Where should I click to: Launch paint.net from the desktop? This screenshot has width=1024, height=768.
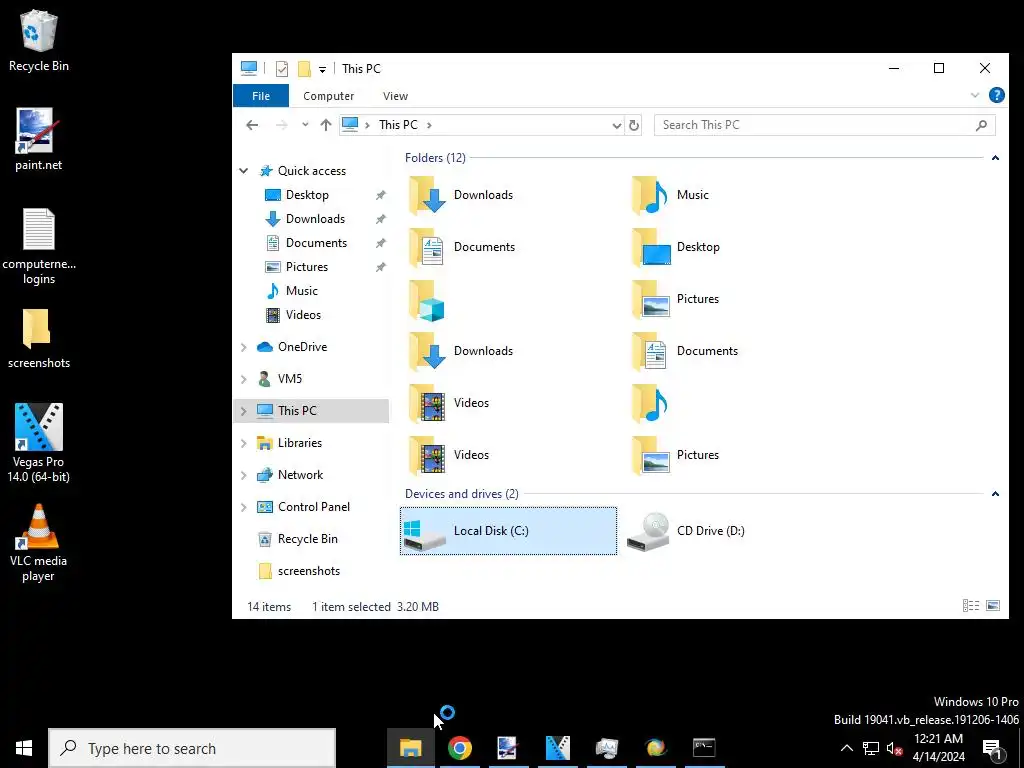pos(39,140)
